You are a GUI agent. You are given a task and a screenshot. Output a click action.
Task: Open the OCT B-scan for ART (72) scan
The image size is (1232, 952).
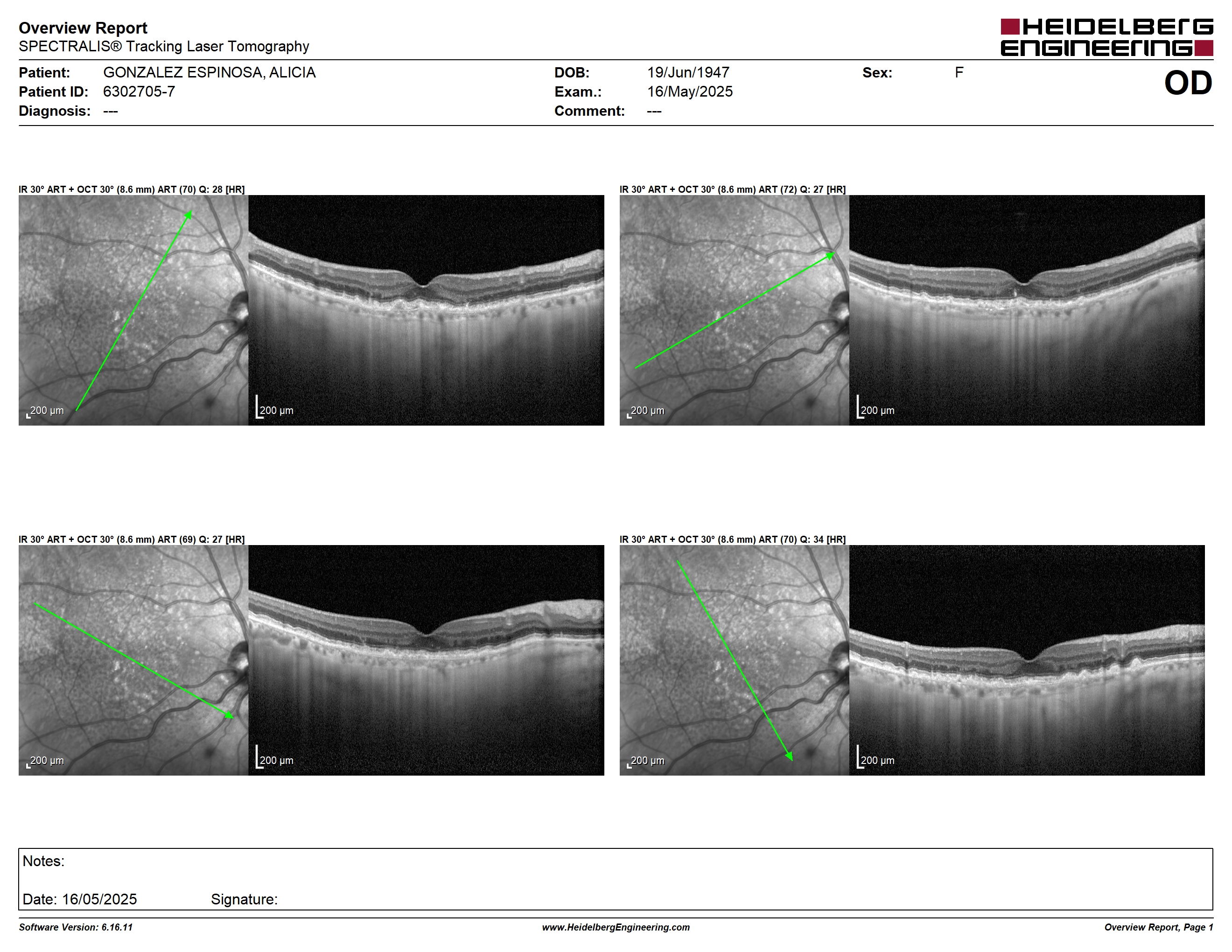pyautogui.click(x=1027, y=310)
